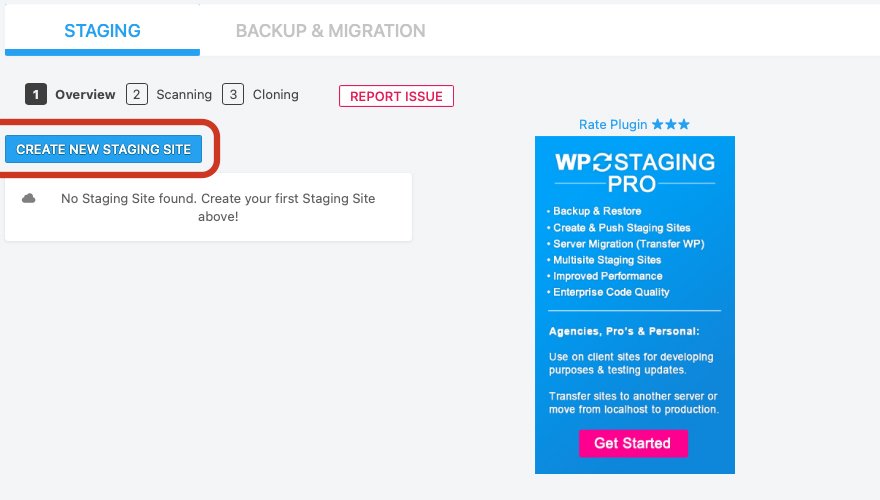Open the Rate Plugin link
The width and height of the screenshot is (880, 500).
click(x=613, y=125)
